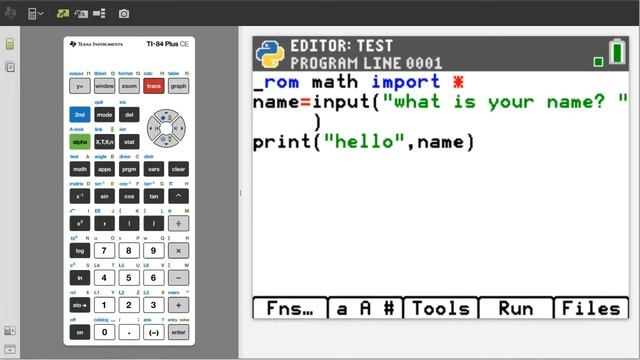Select the second view layout icon in the toolbar

point(81,14)
